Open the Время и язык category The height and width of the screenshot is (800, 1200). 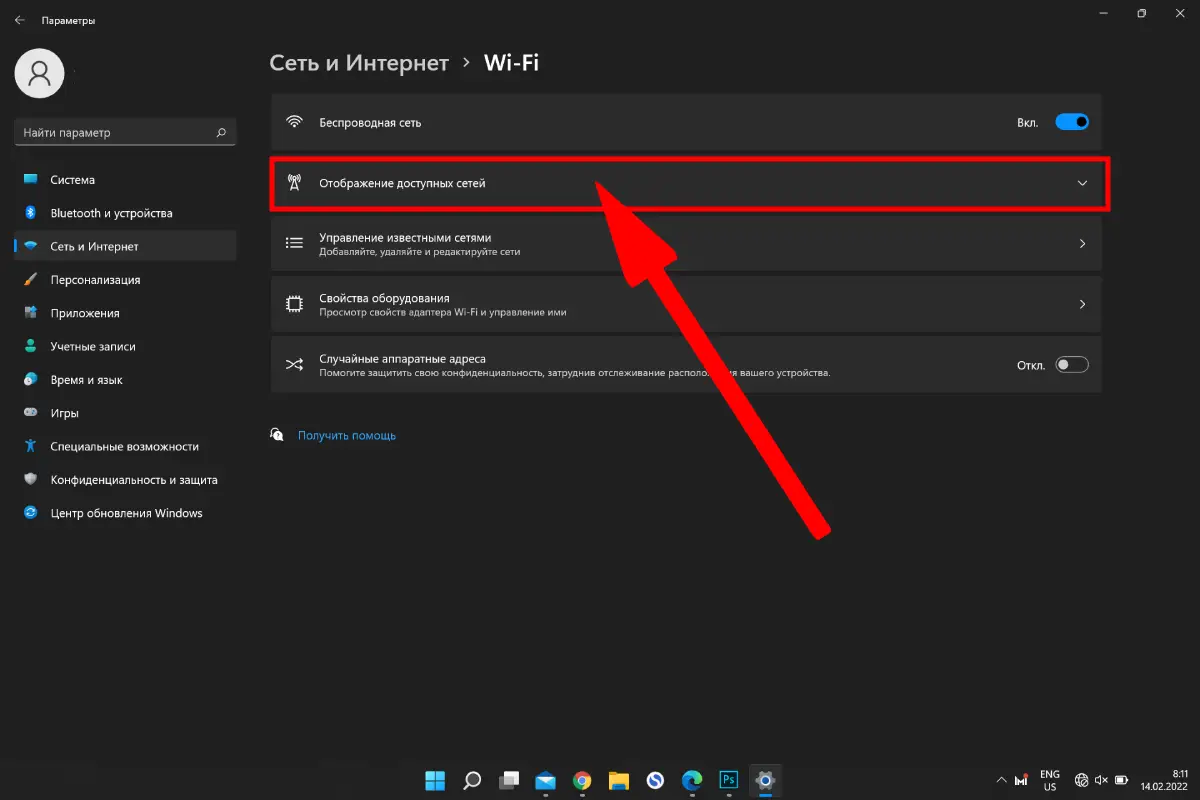coord(125,380)
